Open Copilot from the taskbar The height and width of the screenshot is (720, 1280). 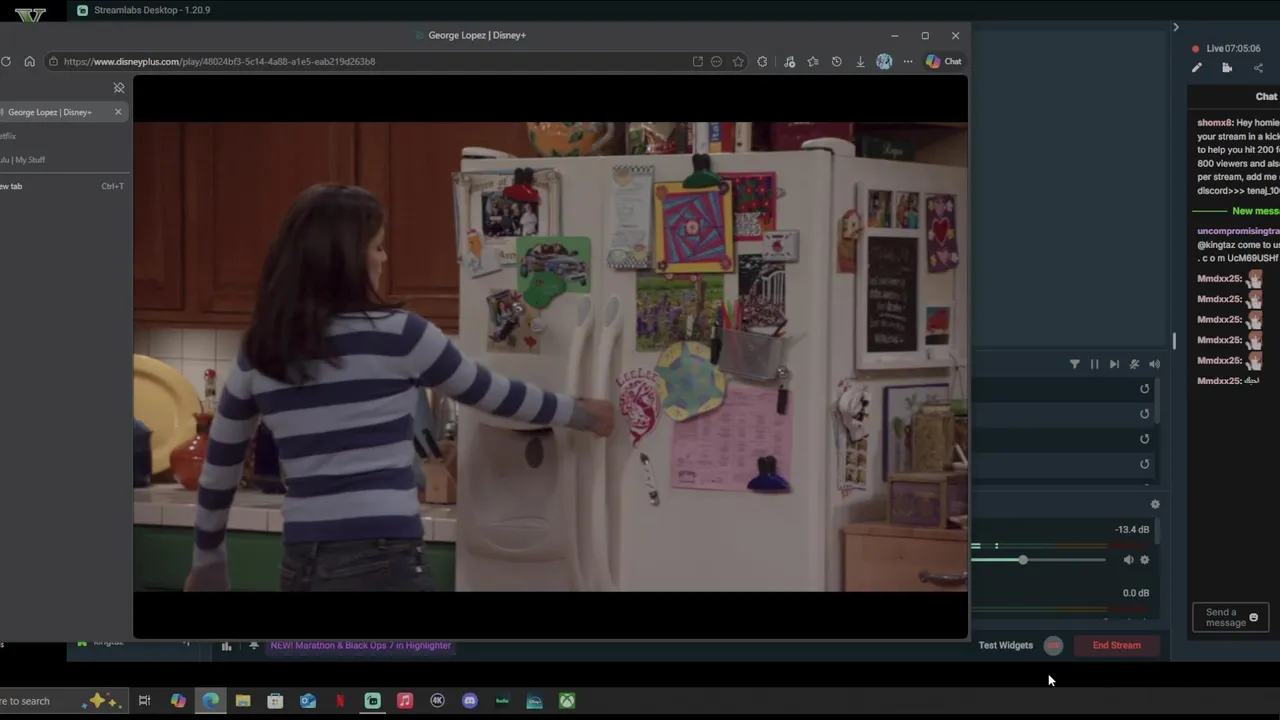click(x=178, y=701)
